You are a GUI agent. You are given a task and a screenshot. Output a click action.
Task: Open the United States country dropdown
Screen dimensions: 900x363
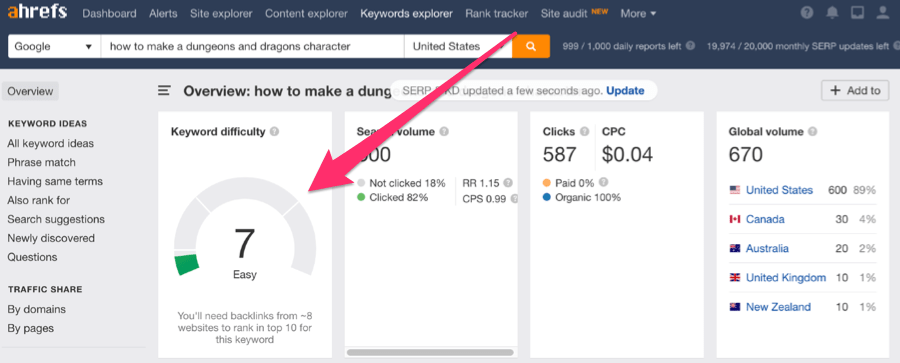(458, 47)
